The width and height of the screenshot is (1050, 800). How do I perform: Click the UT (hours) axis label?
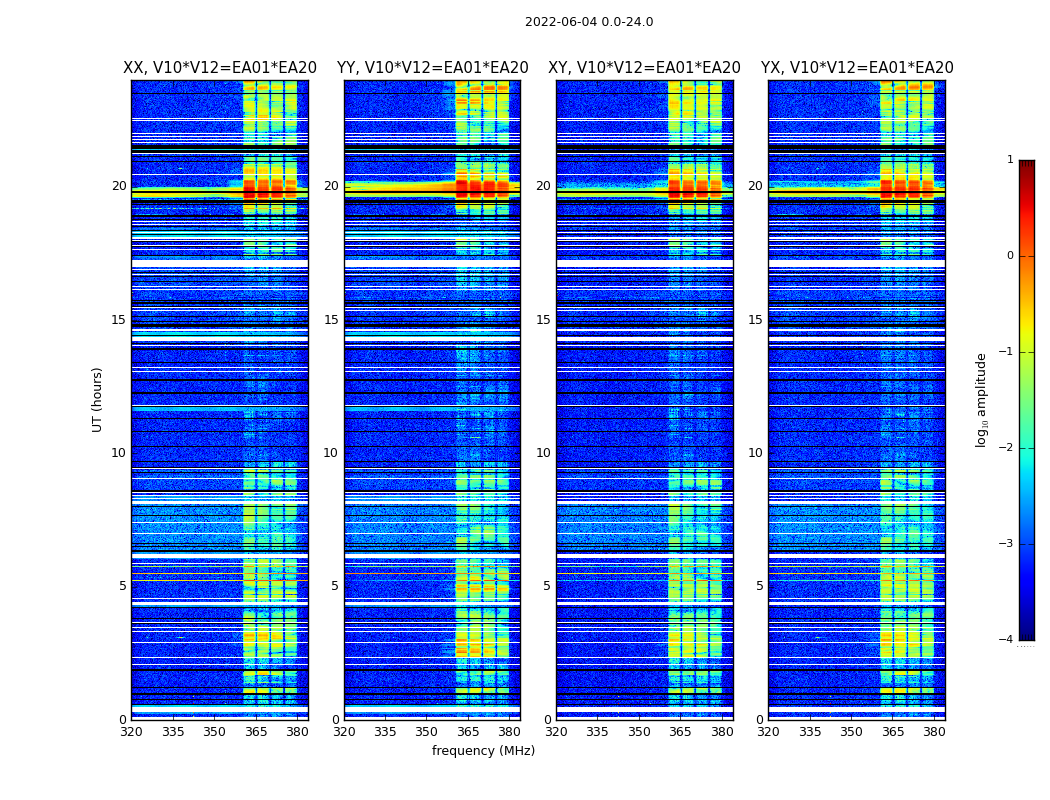pyautogui.click(x=98, y=399)
